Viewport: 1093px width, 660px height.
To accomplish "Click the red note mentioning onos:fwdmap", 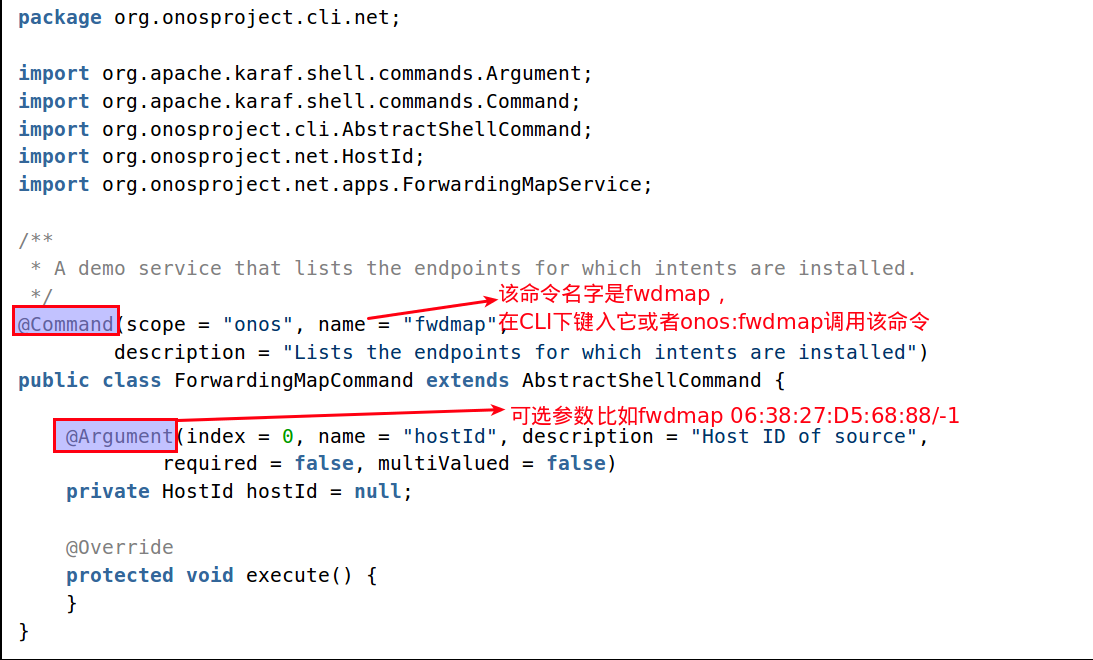I will click(714, 322).
